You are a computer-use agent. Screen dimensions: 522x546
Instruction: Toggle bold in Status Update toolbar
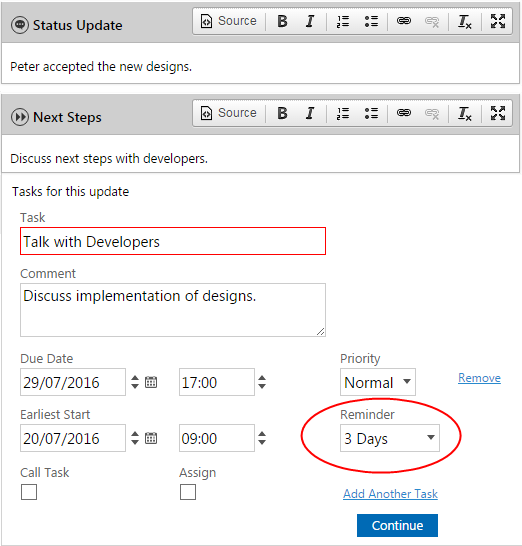point(282,21)
